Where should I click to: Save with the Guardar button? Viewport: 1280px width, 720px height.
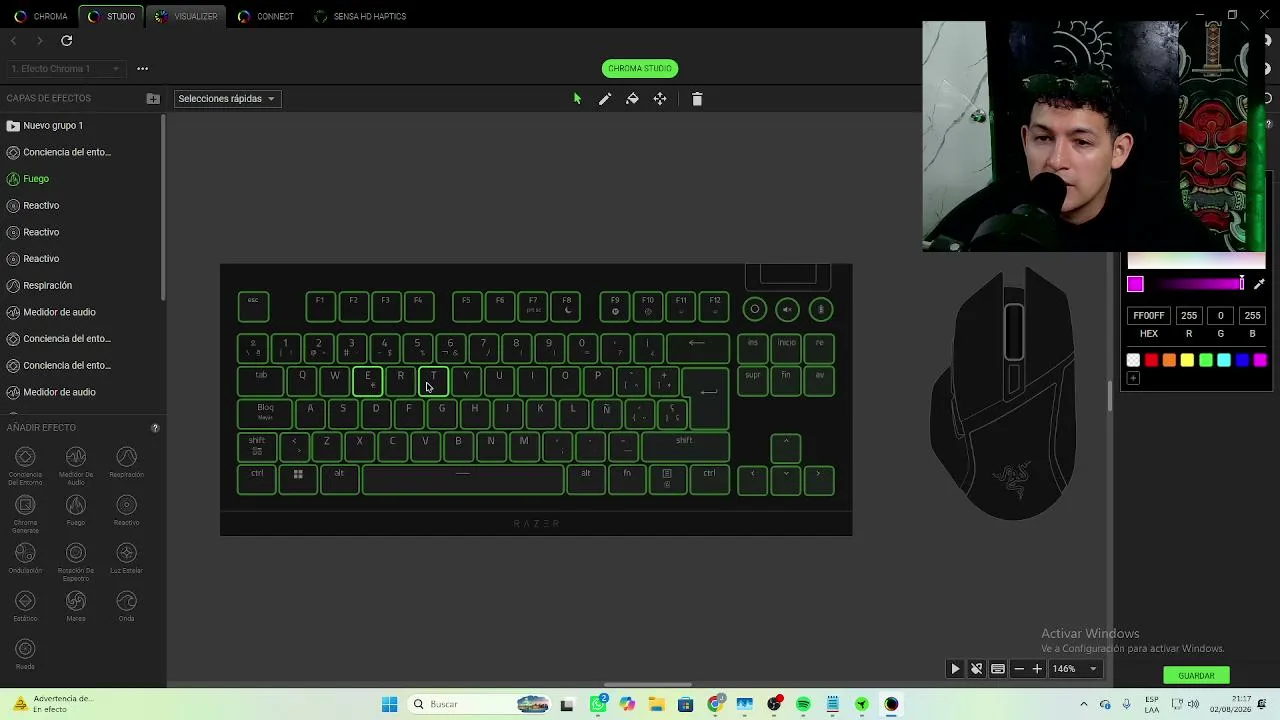[x=1196, y=675]
